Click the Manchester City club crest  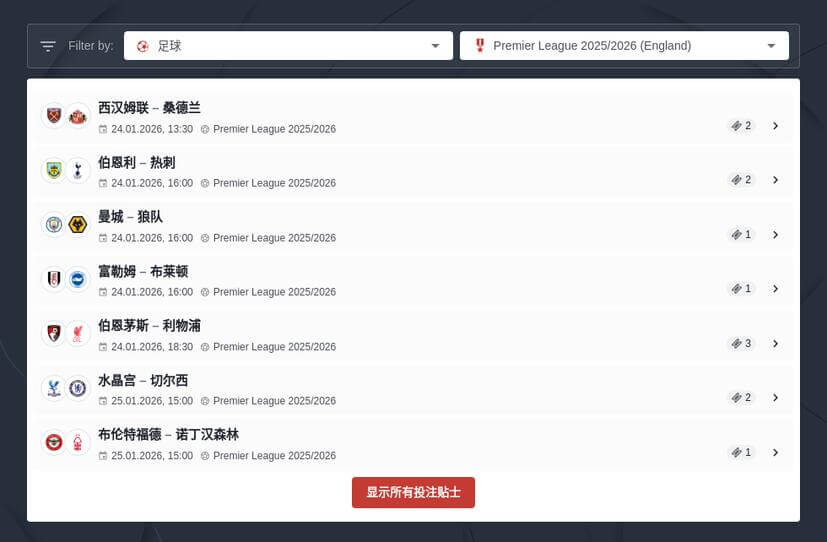coord(54,225)
